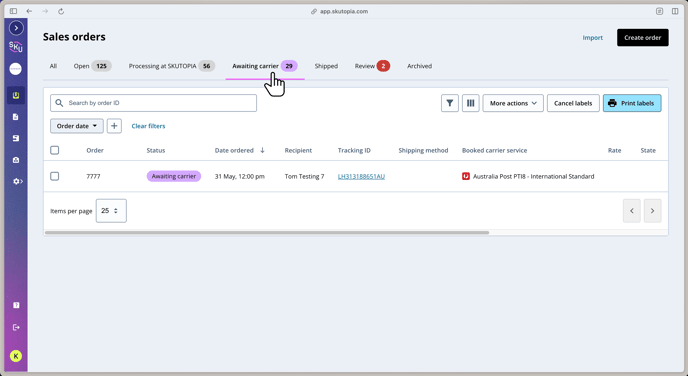Click recipient Tom Testing 7
Viewport: 688px width, 376px height.
(305, 176)
